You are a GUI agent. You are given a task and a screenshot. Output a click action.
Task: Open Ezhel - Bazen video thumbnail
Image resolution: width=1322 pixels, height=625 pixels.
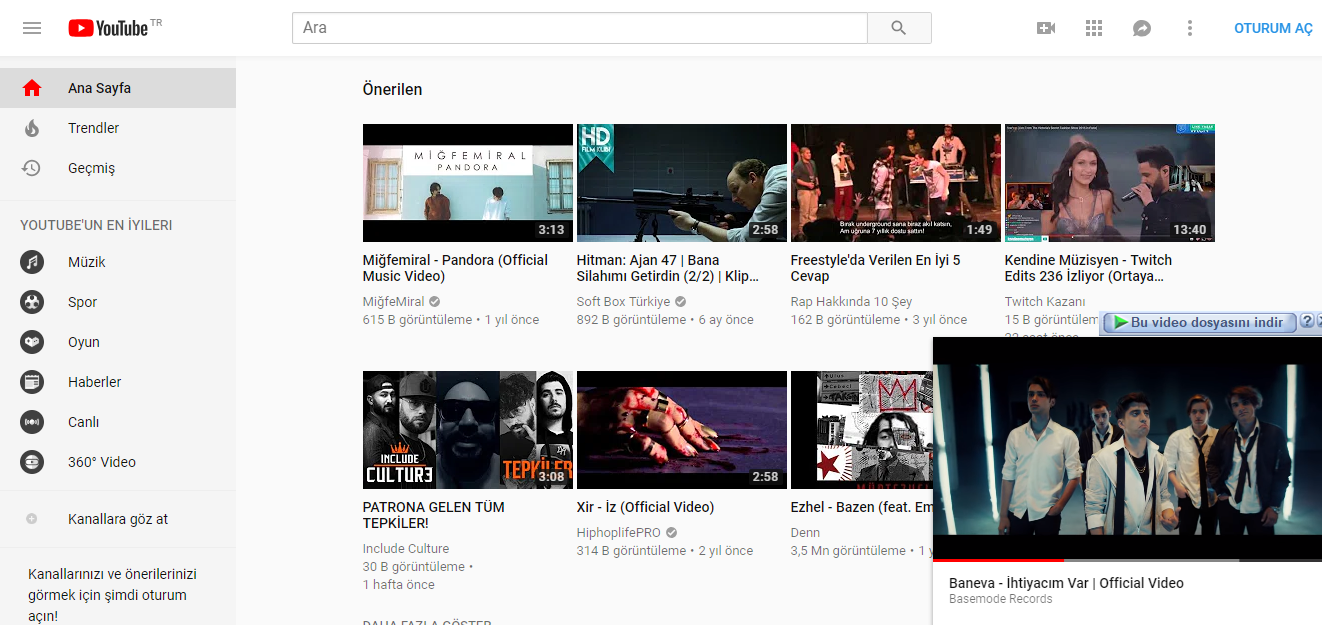tap(861, 430)
